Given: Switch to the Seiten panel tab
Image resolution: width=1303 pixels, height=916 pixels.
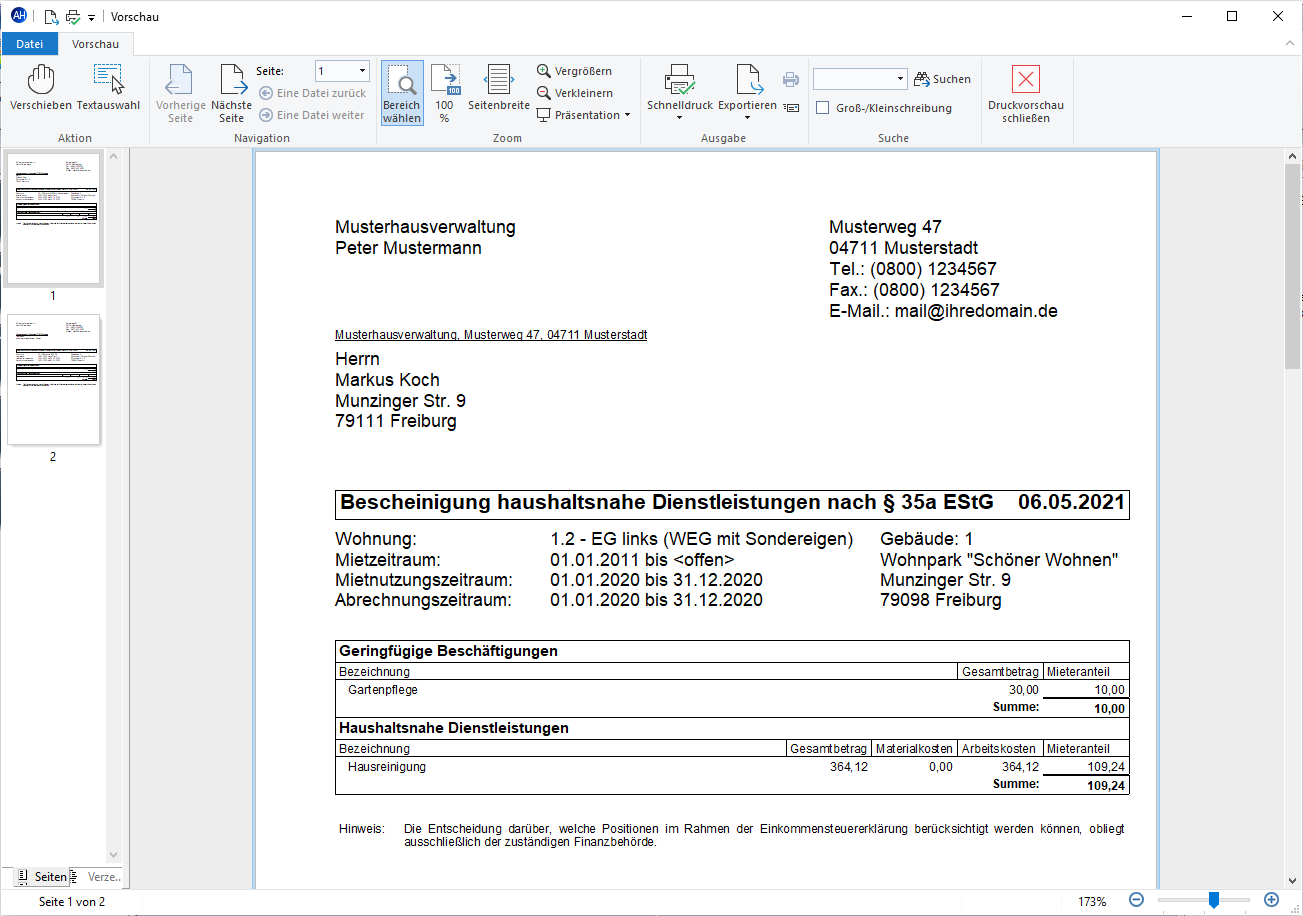Looking at the screenshot, I should 42,877.
